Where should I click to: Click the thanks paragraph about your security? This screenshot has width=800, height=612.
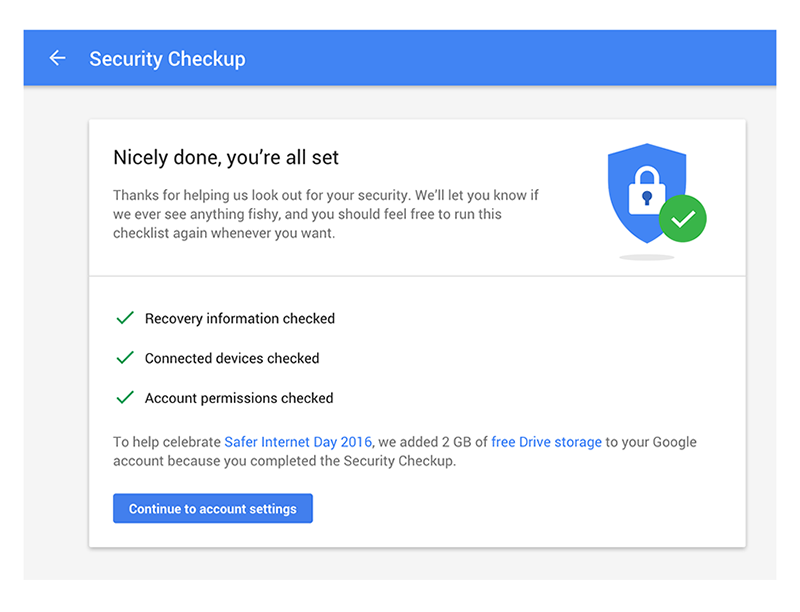(x=326, y=214)
